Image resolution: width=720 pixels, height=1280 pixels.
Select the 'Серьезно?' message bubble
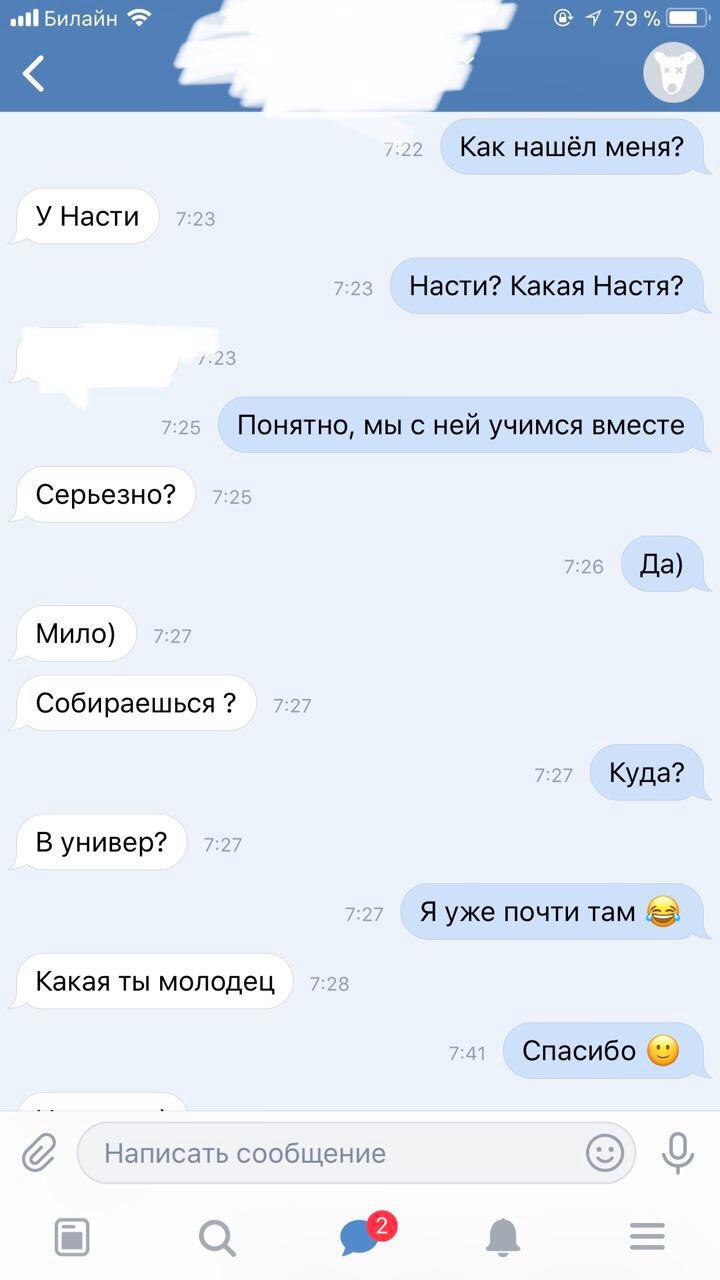pos(103,495)
